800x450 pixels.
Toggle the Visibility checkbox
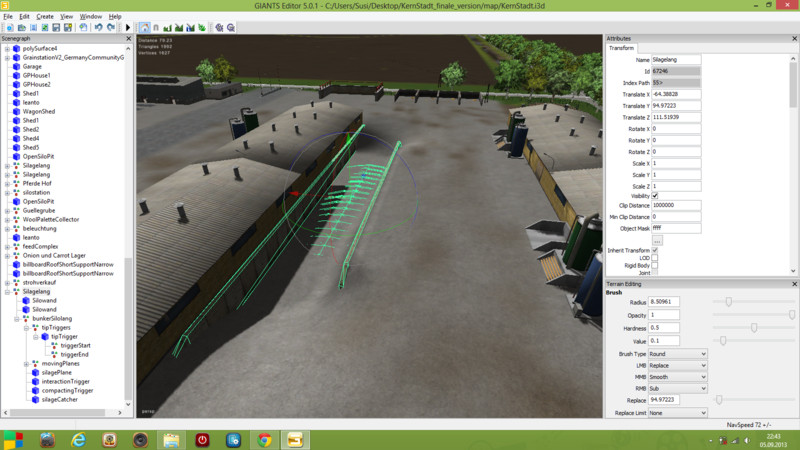(x=655, y=196)
